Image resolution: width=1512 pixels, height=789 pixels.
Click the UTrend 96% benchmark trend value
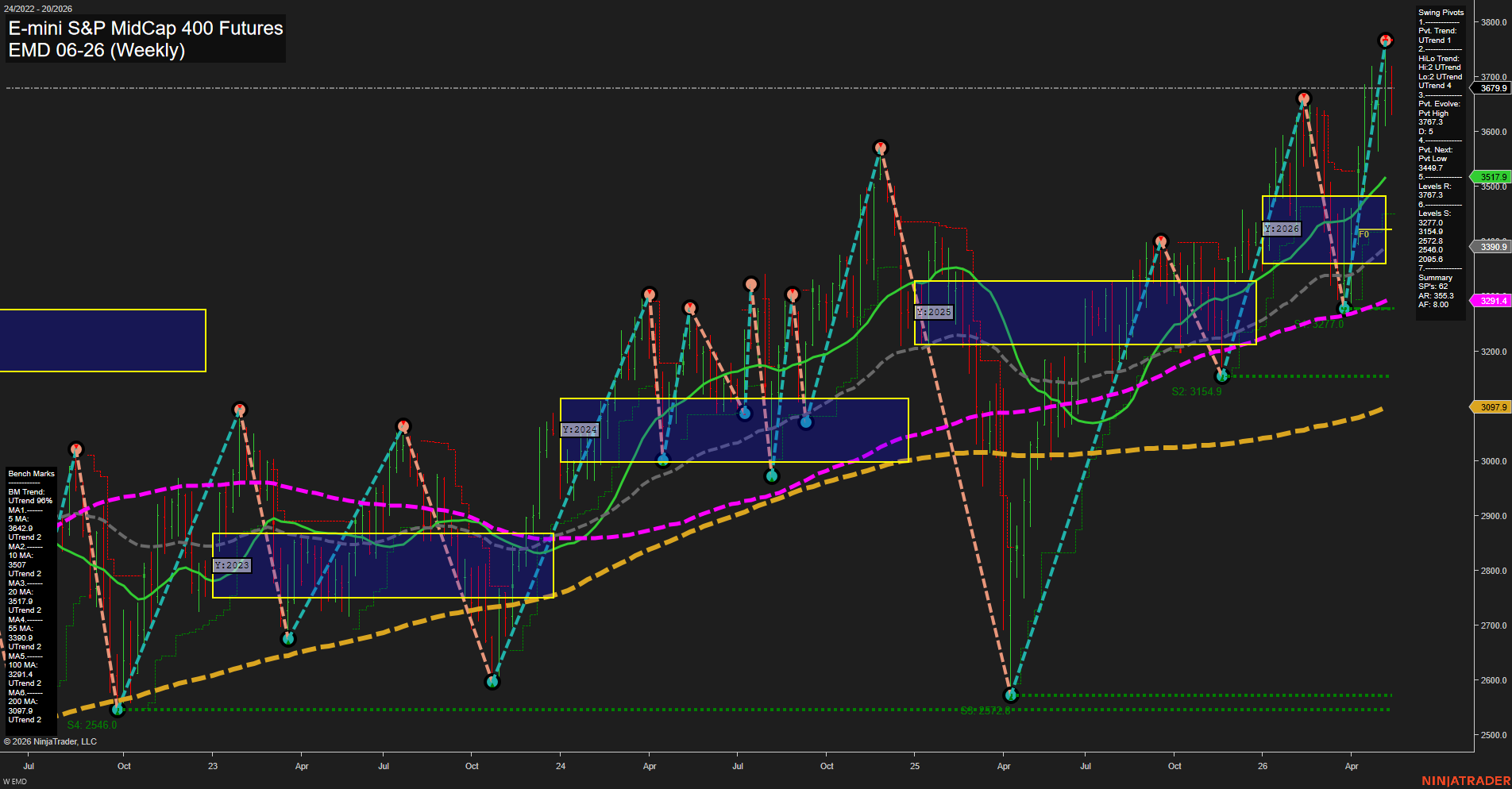[x=30, y=501]
